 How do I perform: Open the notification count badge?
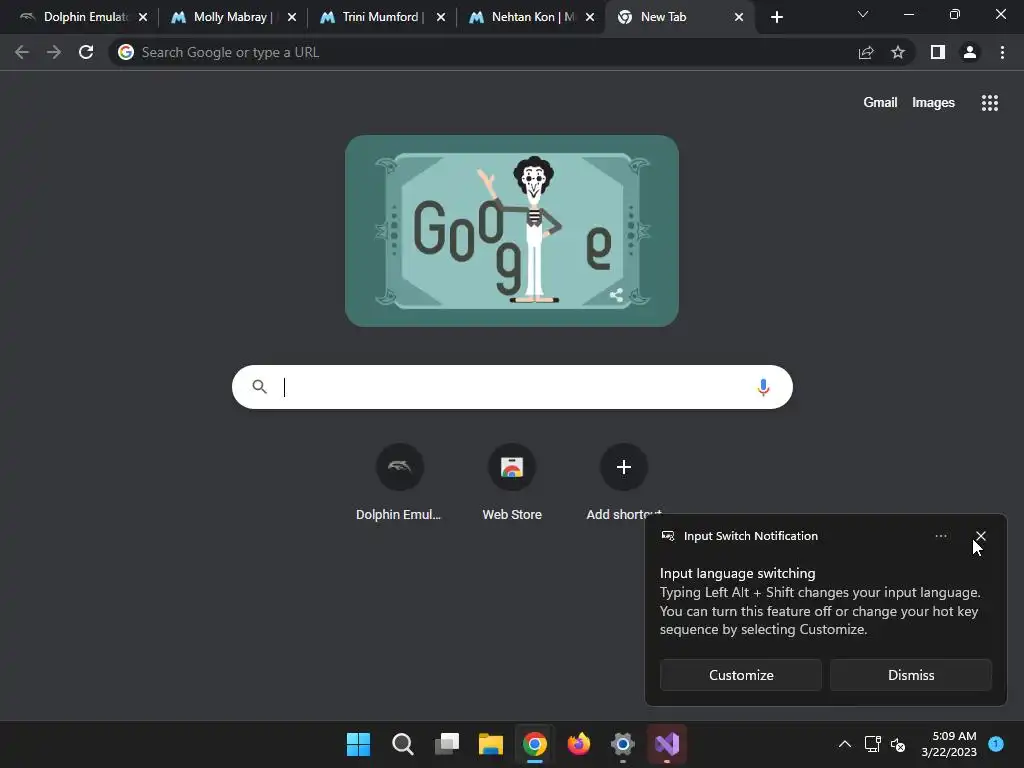[x=995, y=743]
